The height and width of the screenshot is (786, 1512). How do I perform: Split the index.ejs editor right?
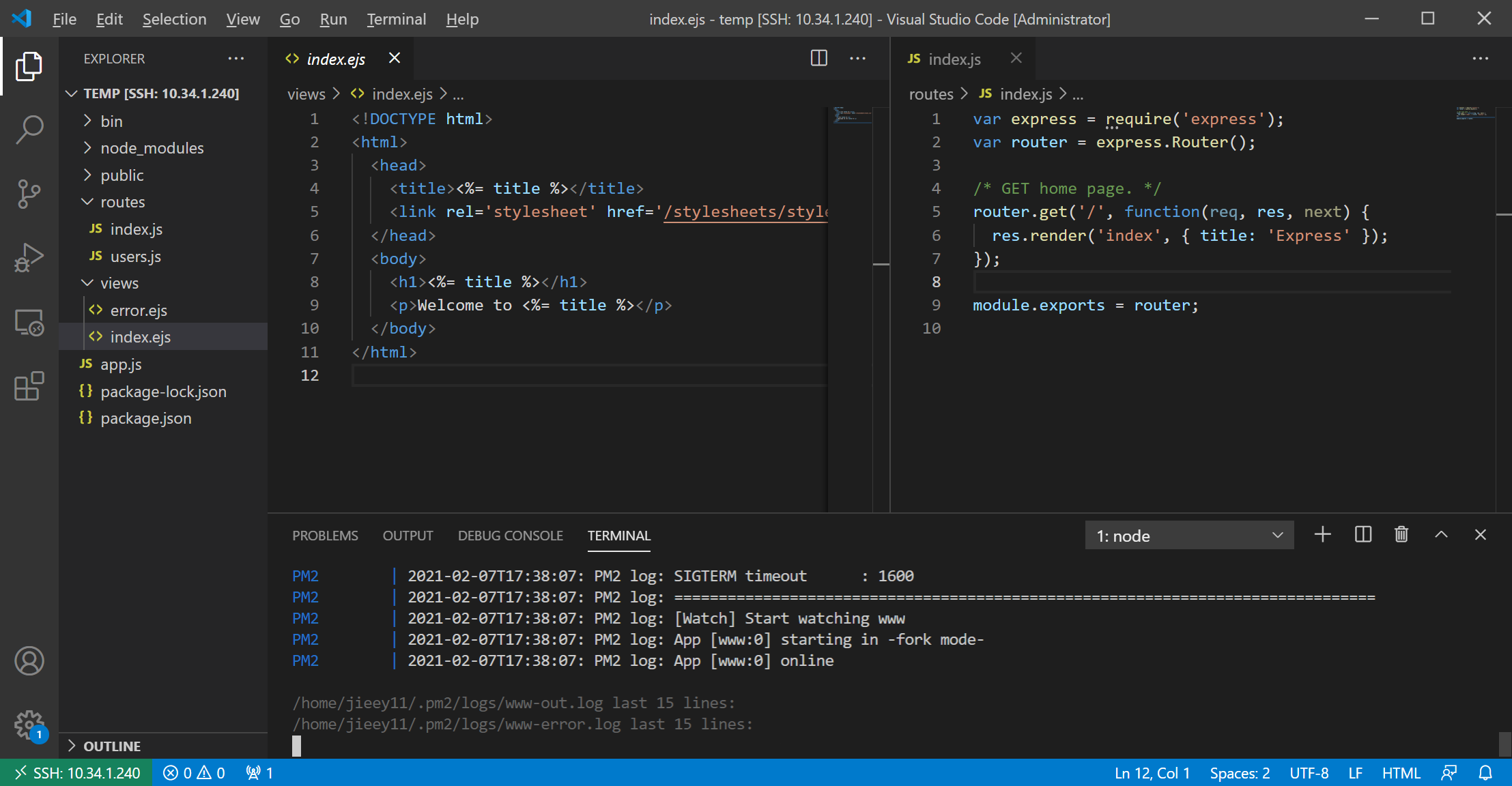(818, 59)
